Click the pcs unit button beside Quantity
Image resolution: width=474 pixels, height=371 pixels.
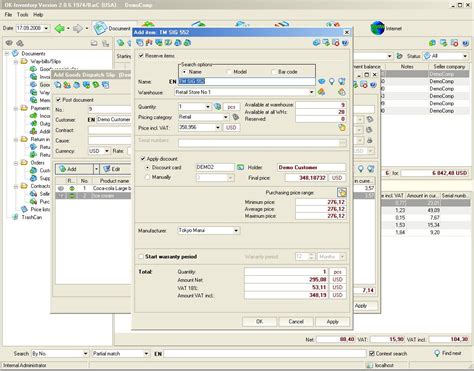pyautogui.click(x=231, y=107)
